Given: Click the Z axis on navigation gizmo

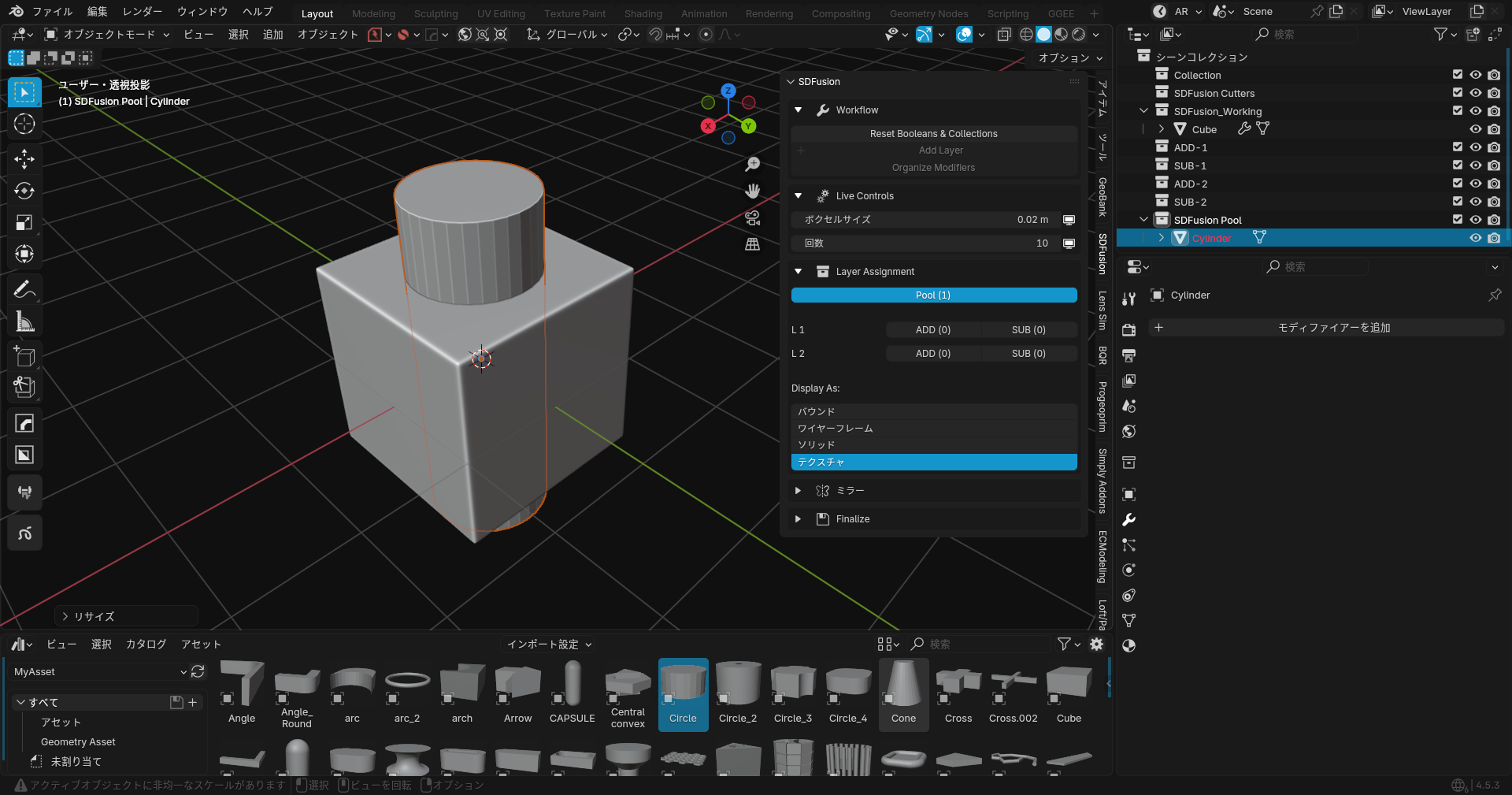Looking at the screenshot, I should tap(728, 91).
